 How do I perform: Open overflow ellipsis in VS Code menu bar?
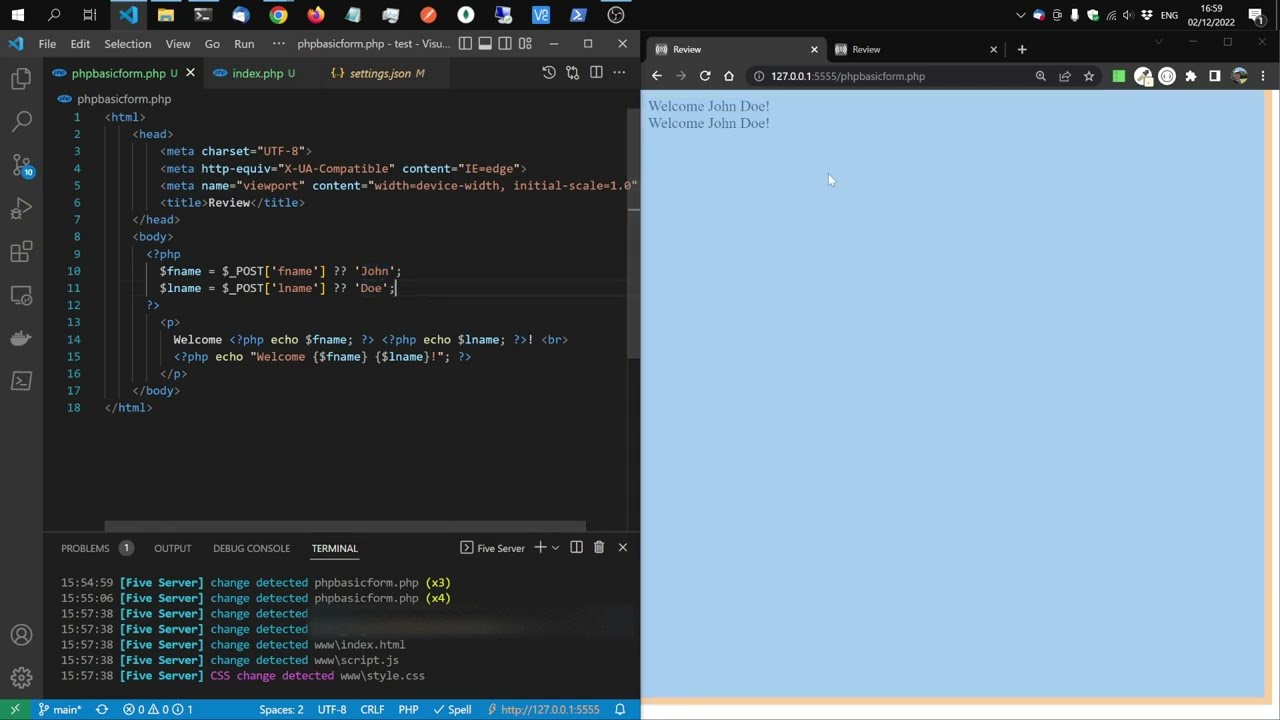pyautogui.click(x=279, y=44)
